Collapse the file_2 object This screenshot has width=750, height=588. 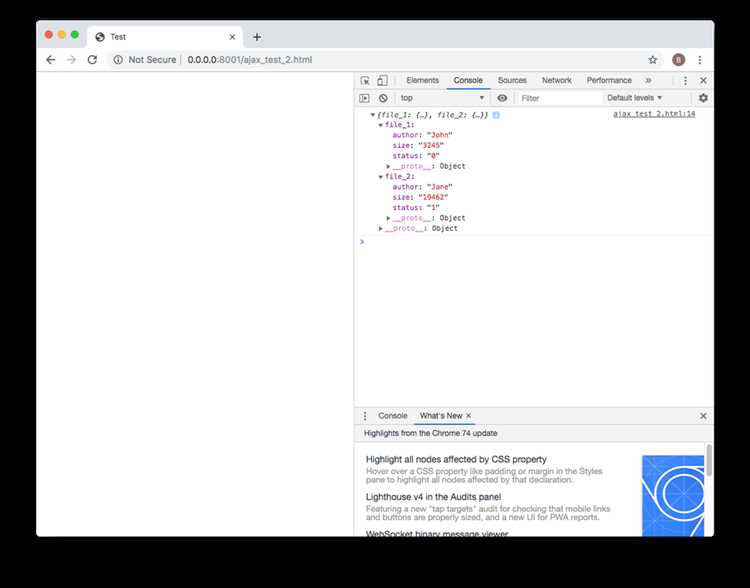[381, 177]
